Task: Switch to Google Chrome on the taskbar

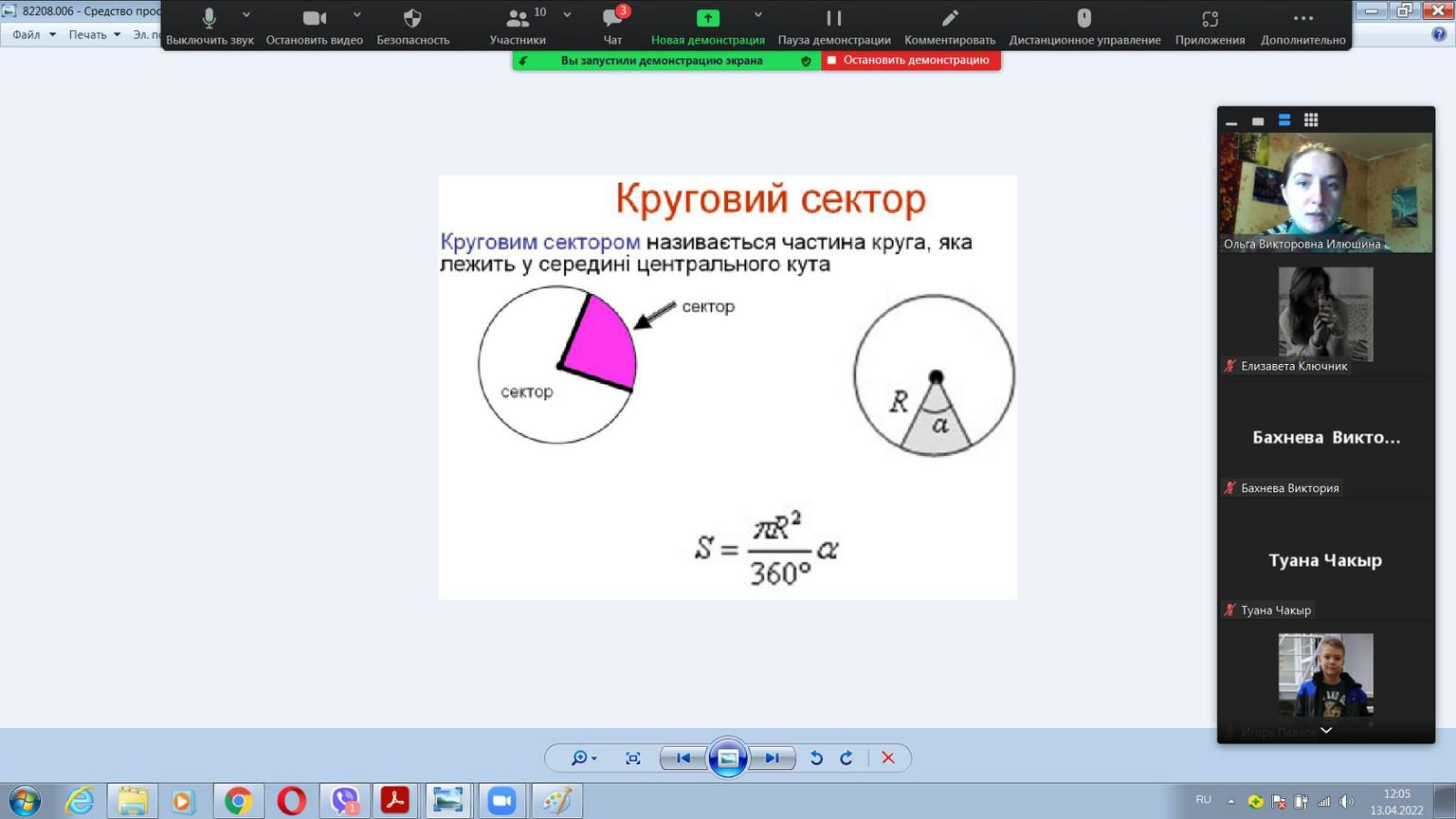Action: tap(238, 801)
